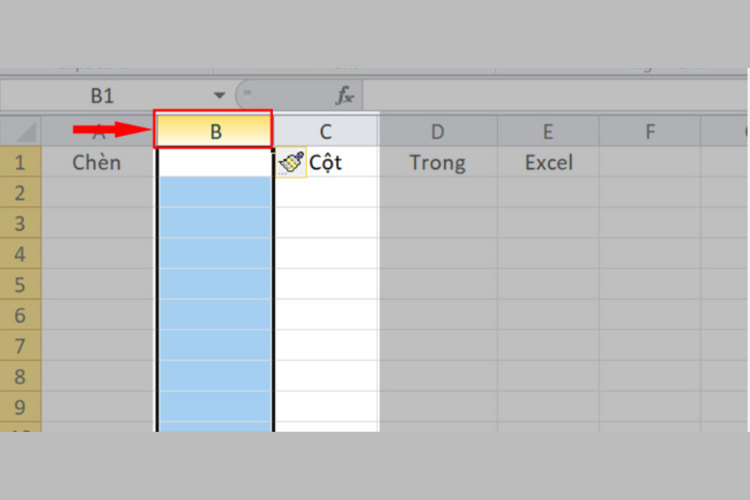
Task: Click cell F1
Action: click(650, 163)
